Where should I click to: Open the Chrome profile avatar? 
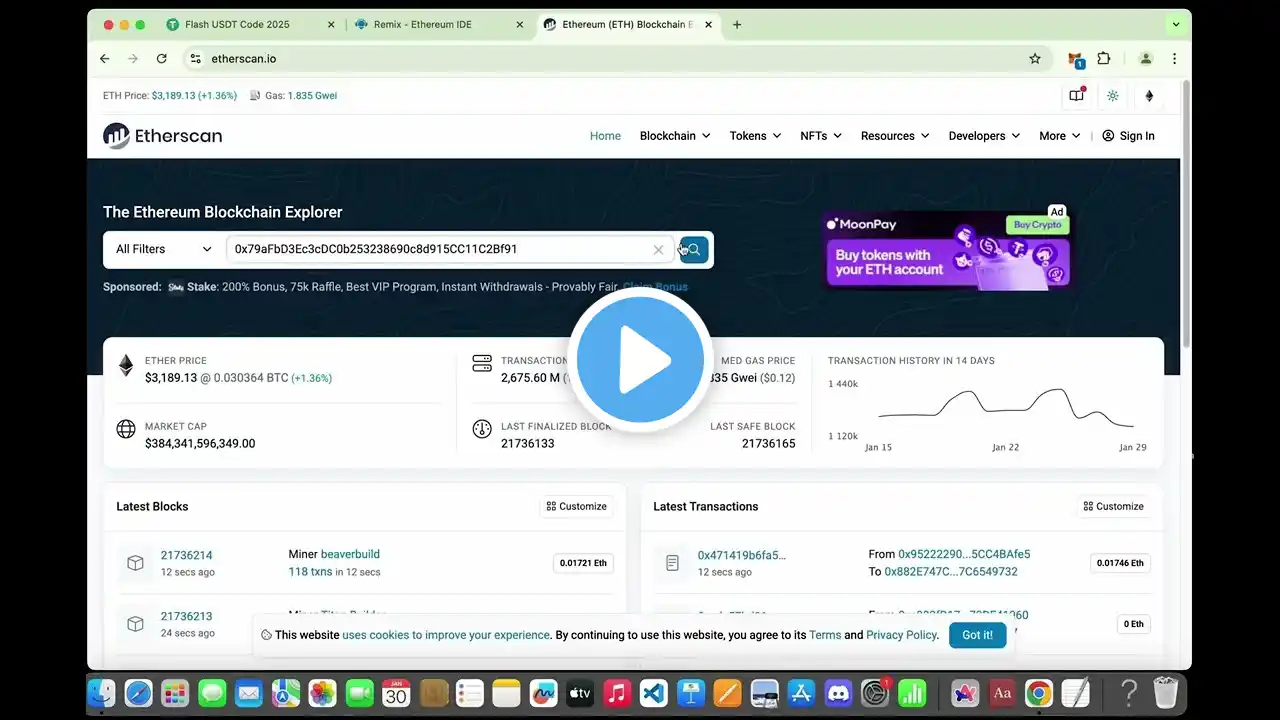pos(1146,59)
